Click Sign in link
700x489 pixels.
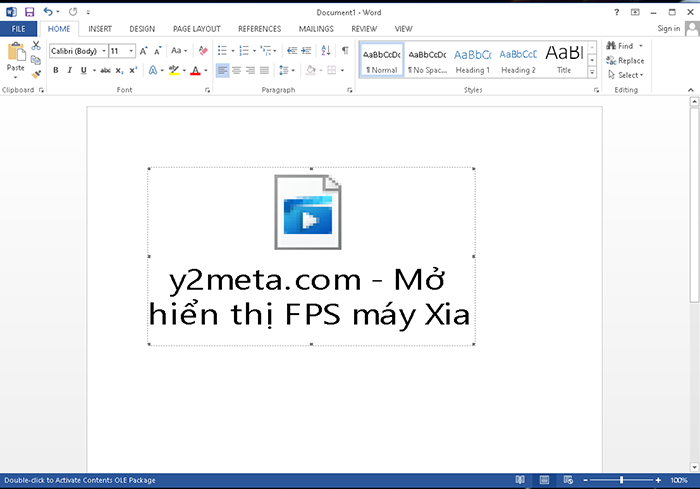[668, 29]
